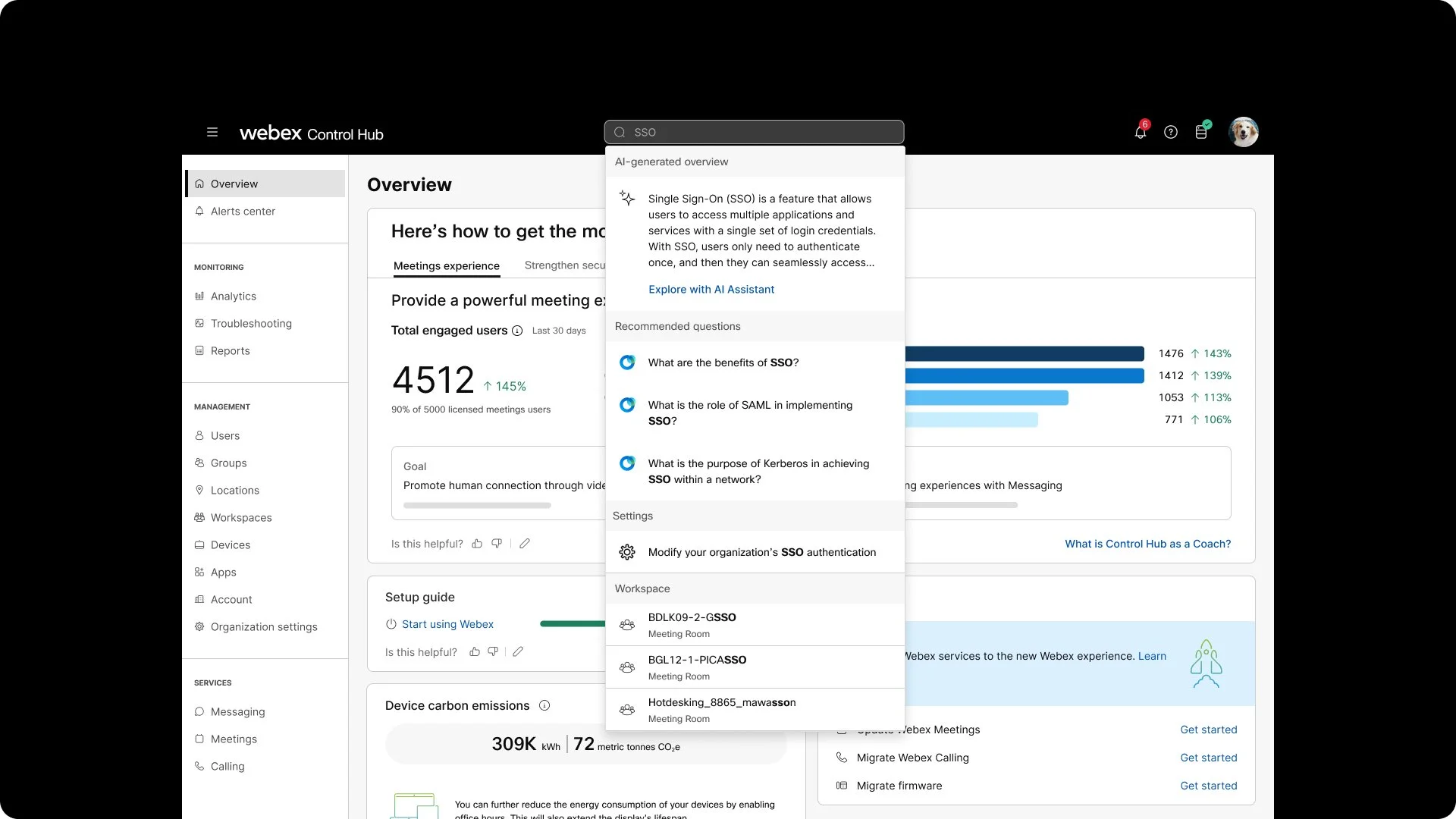Open workspace BGL12-1-PICASSO

tap(755, 667)
